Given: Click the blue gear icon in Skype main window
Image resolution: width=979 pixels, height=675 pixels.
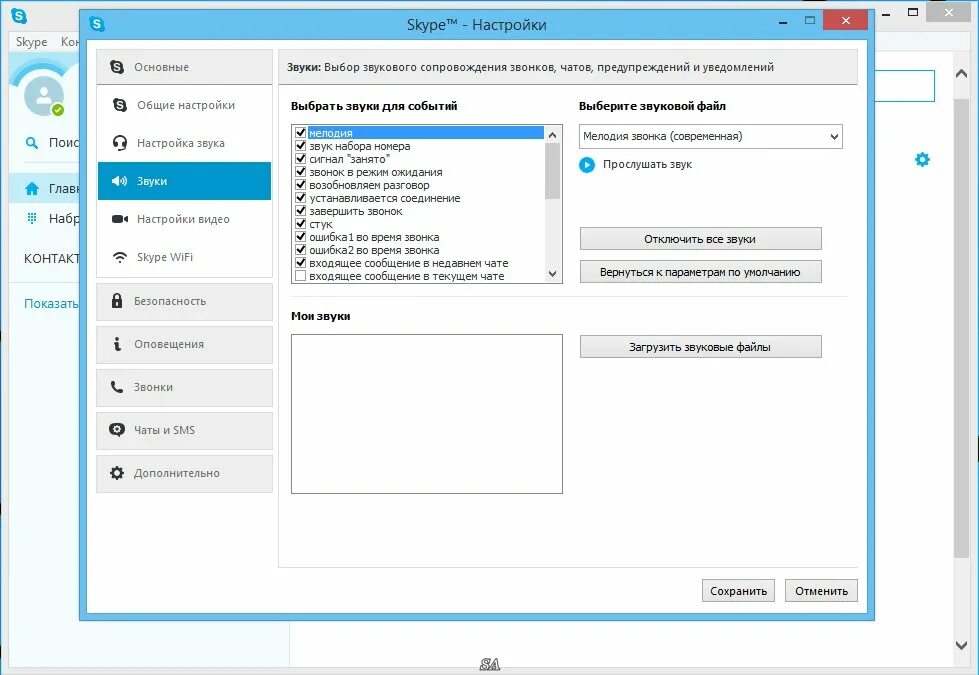Looking at the screenshot, I should tap(922, 159).
